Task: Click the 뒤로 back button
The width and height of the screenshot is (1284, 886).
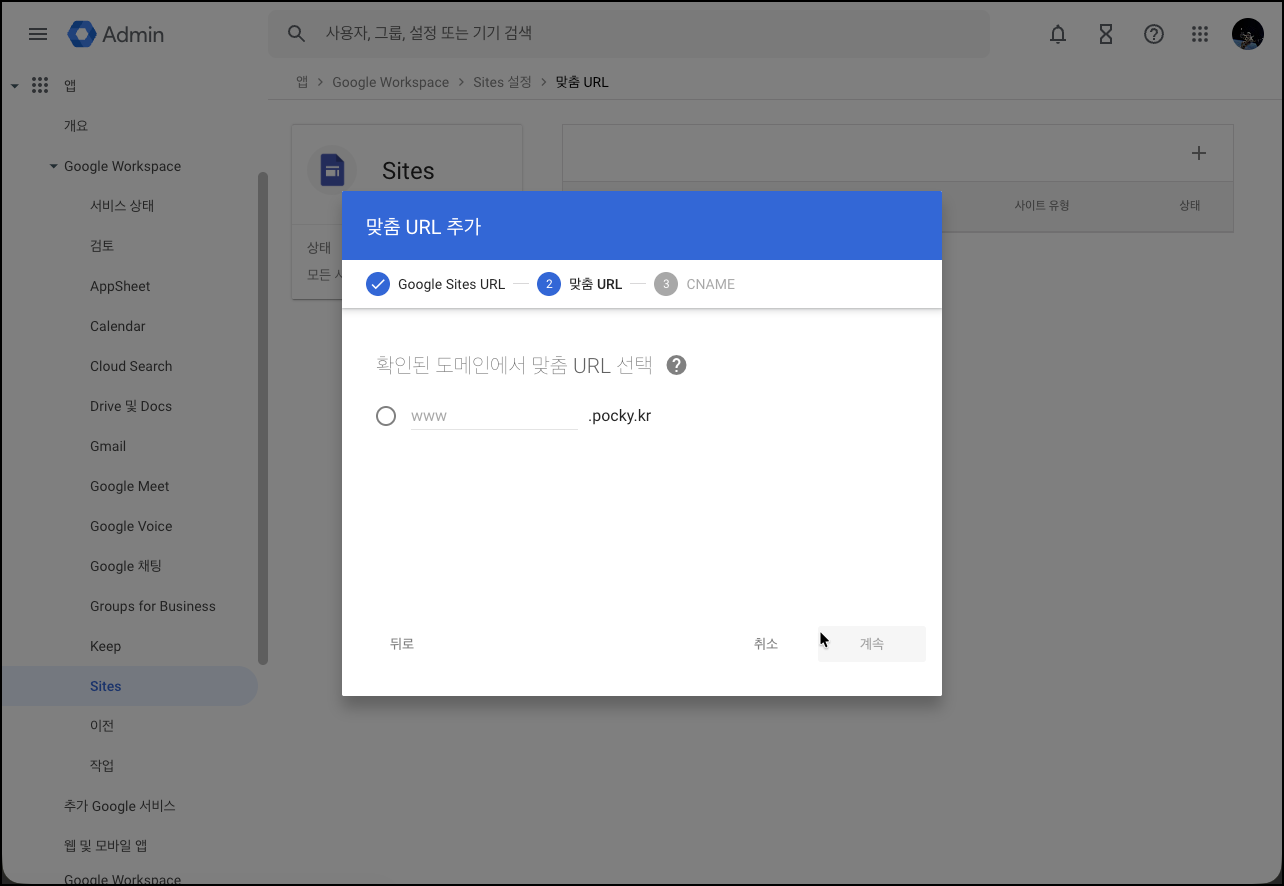Action: [402, 644]
